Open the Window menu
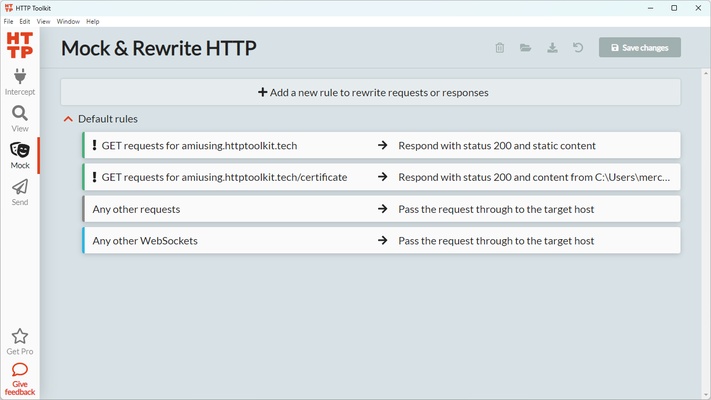 pos(68,21)
